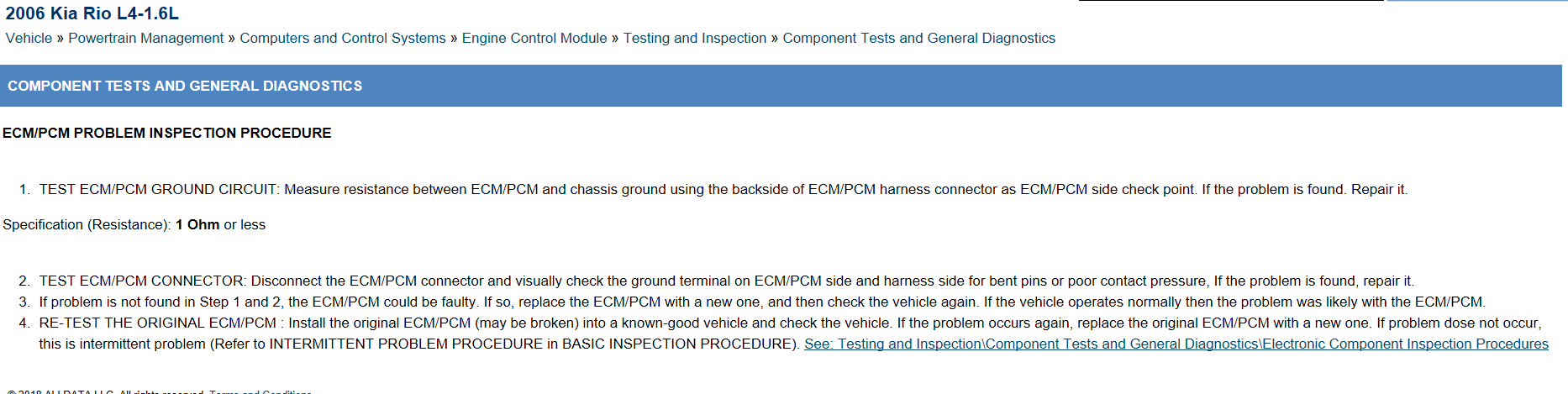This screenshot has height=394, width=1568.
Task: Click the Vehicle breadcrumb link
Action: point(29,39)
